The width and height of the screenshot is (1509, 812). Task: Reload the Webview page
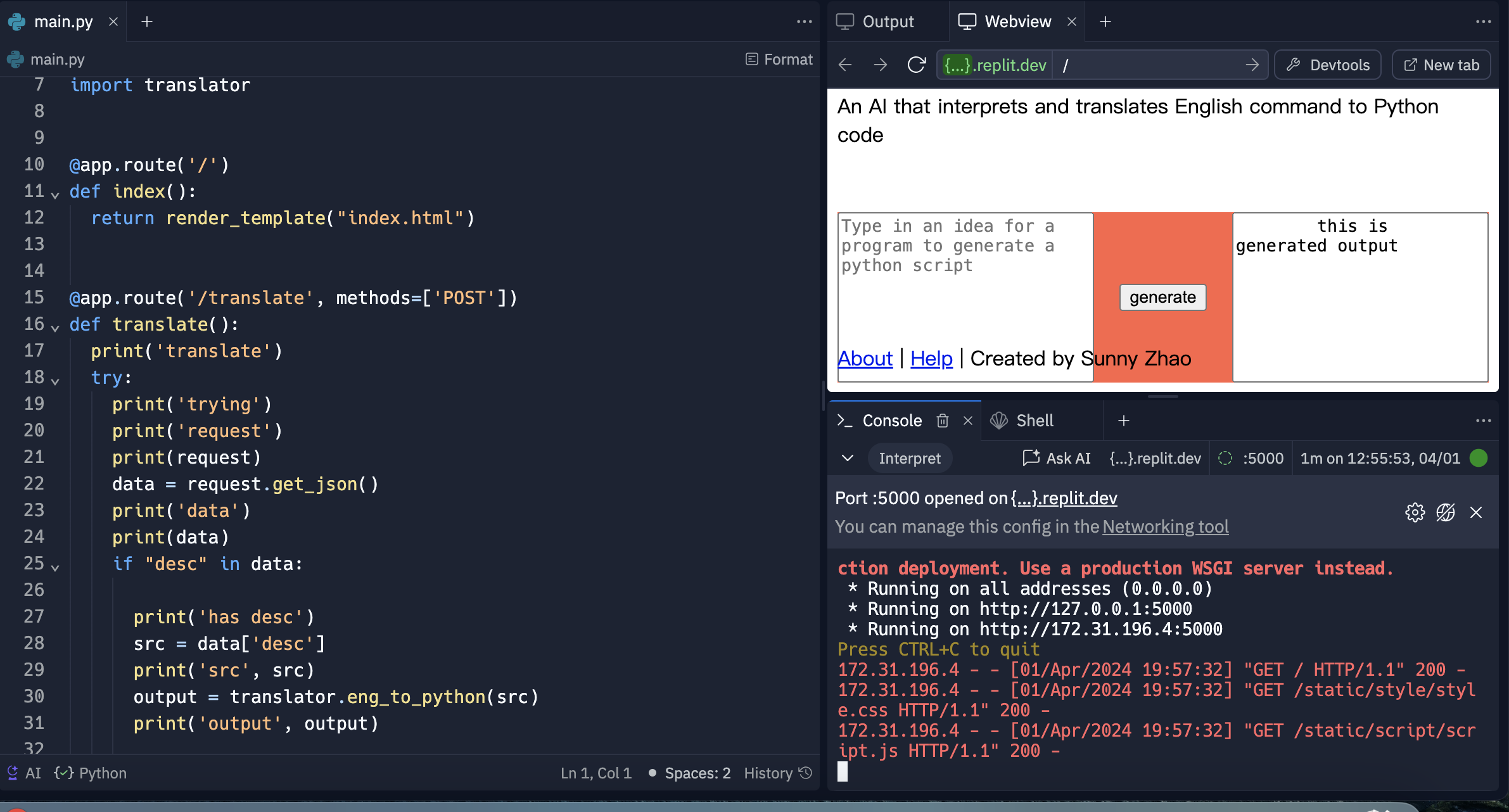pos(916,65)
